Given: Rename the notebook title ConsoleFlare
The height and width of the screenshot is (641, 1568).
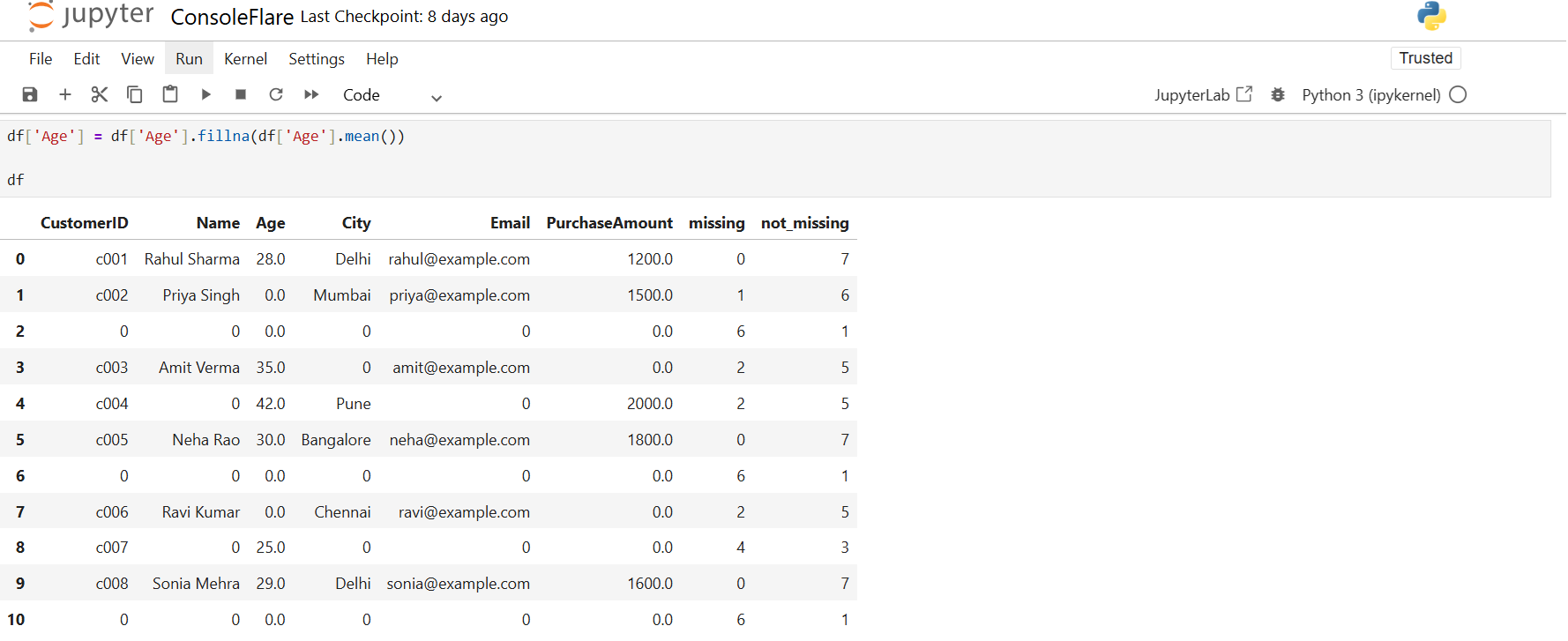Looking at the screenshot, I should [232, 17].
